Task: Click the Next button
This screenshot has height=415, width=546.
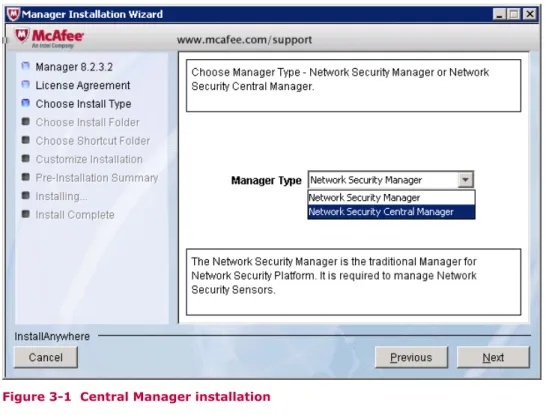Action: tap(493, 357)
